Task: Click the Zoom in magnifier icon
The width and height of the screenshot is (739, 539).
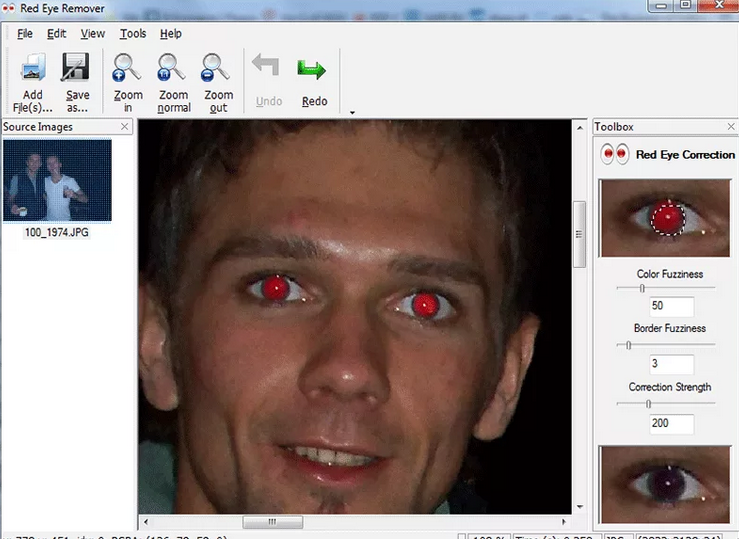Action: tap(126, 68)
